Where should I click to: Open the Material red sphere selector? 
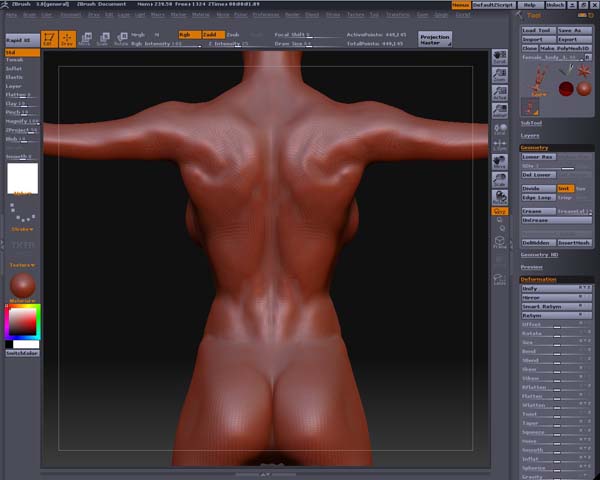click(23, 285)
